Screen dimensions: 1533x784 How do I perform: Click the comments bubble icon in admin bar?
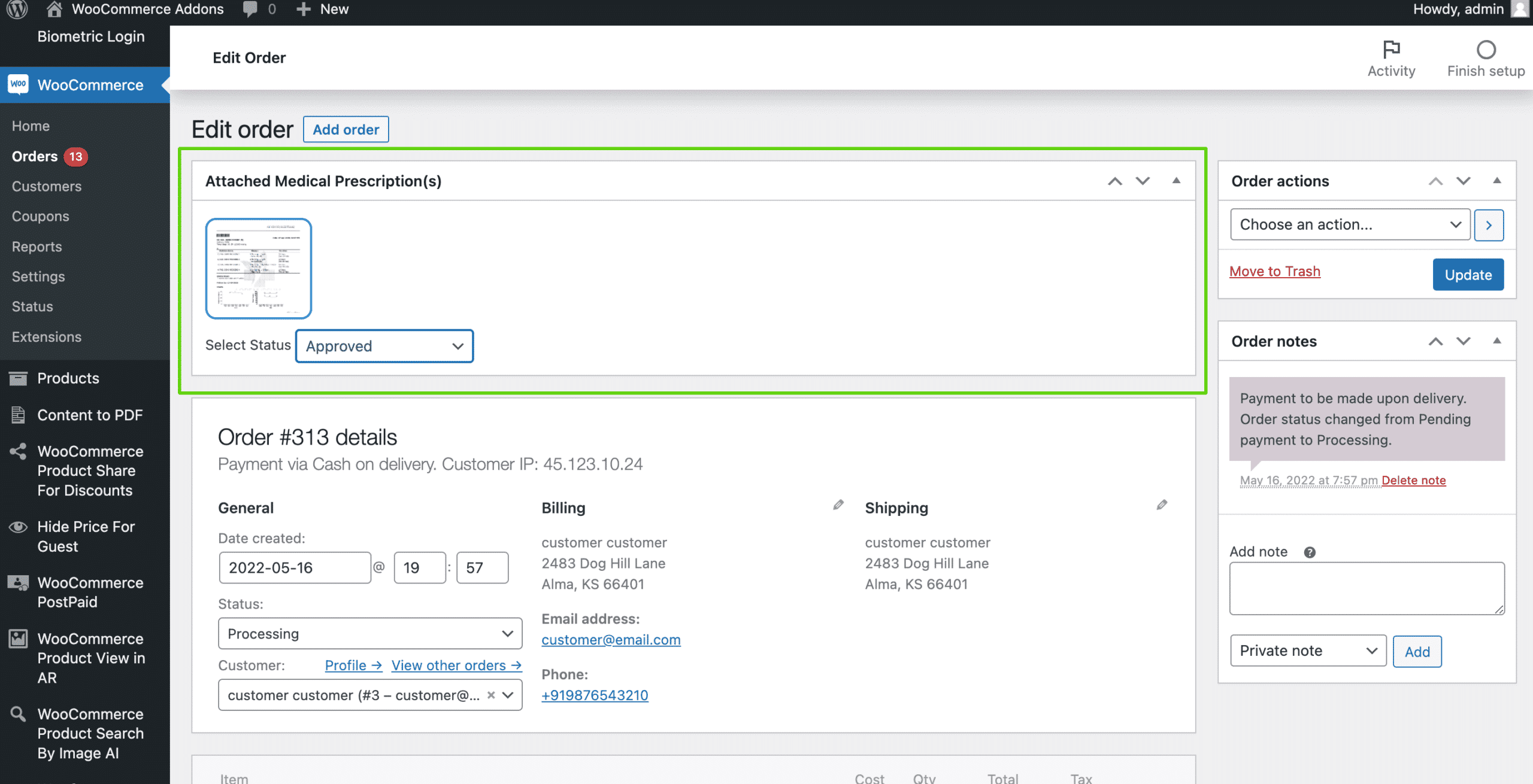(x=250, y=9)
